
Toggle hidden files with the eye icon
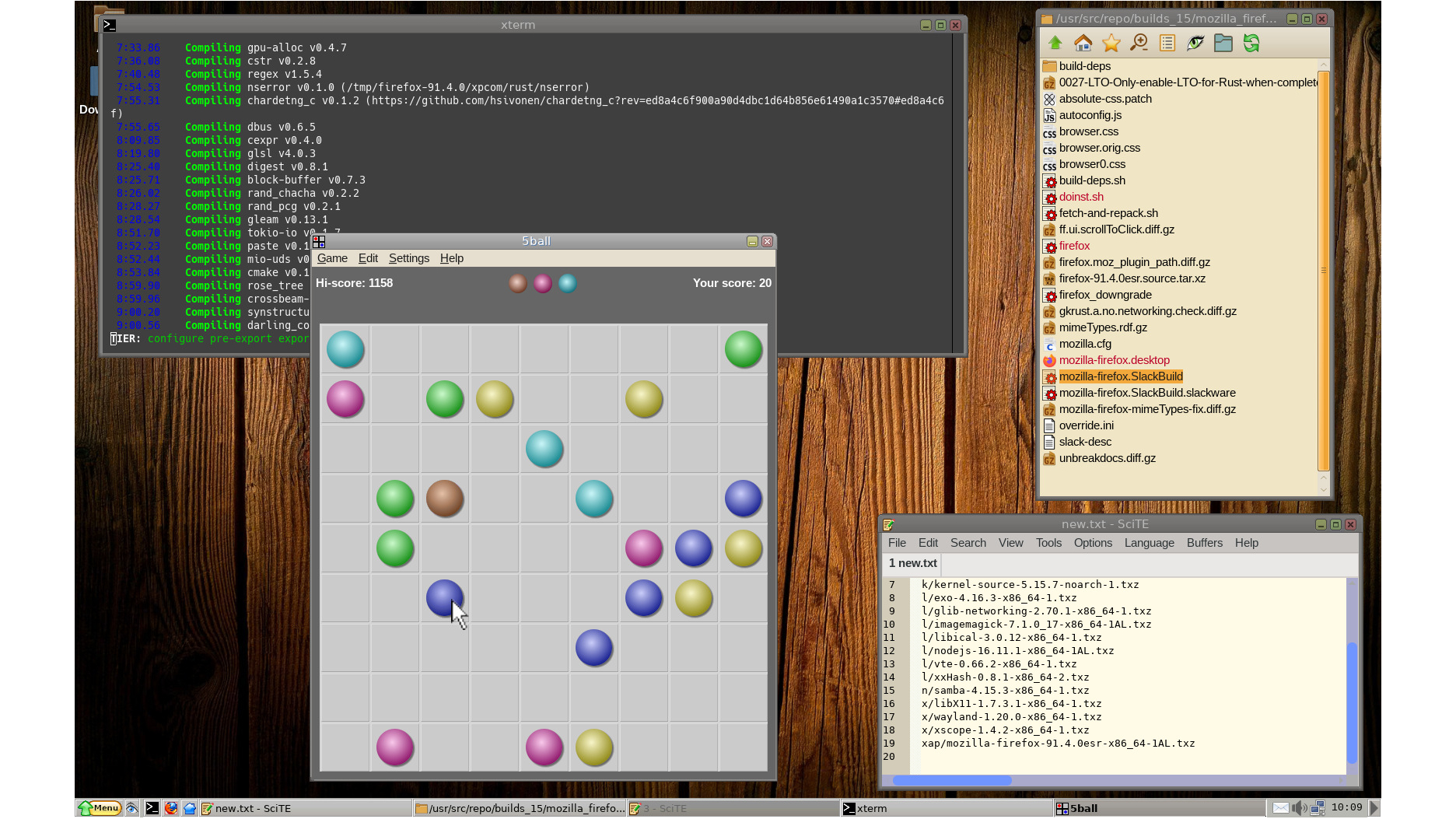point(1195,44)
